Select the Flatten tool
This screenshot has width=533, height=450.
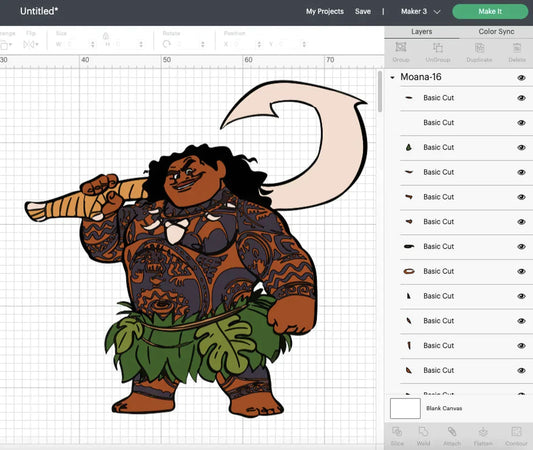483,432
